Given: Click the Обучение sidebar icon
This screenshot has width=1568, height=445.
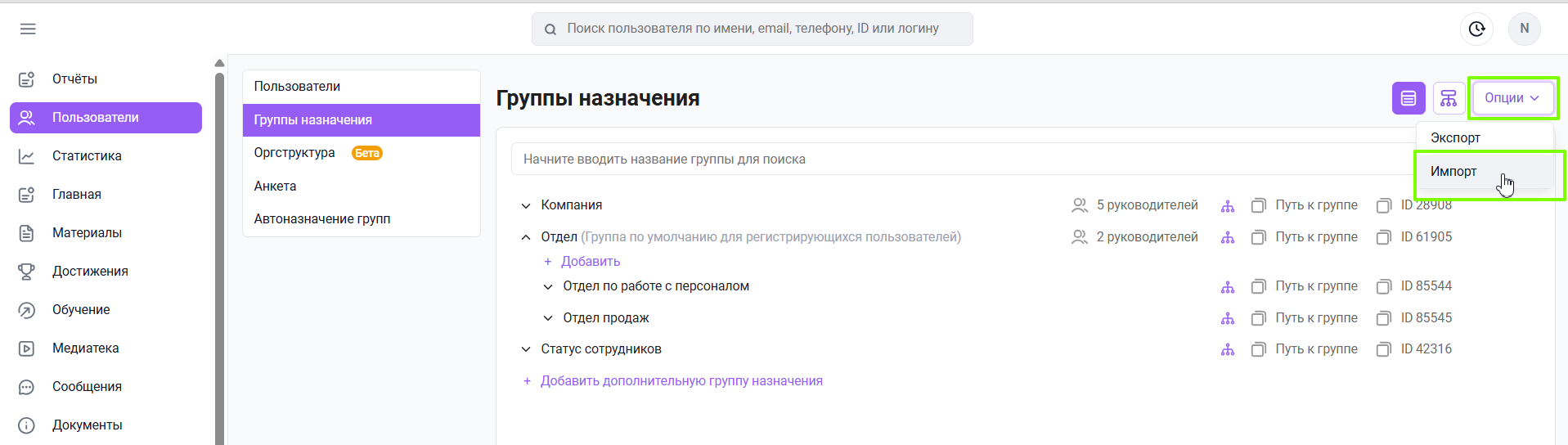Looking at the screenshot, I should coord(27,310).
